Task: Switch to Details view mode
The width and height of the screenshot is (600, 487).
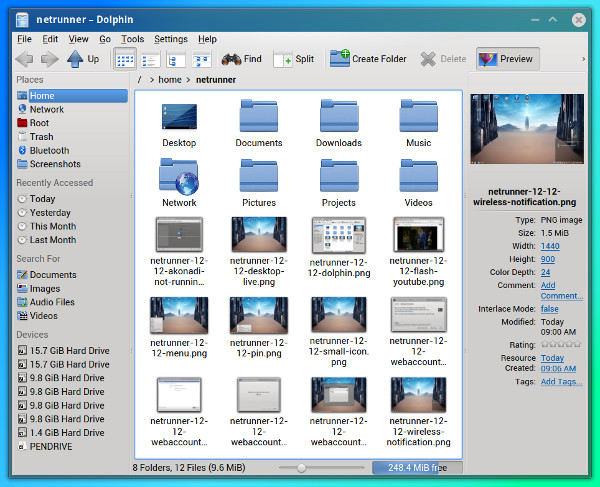Action: tap(176, 59)
